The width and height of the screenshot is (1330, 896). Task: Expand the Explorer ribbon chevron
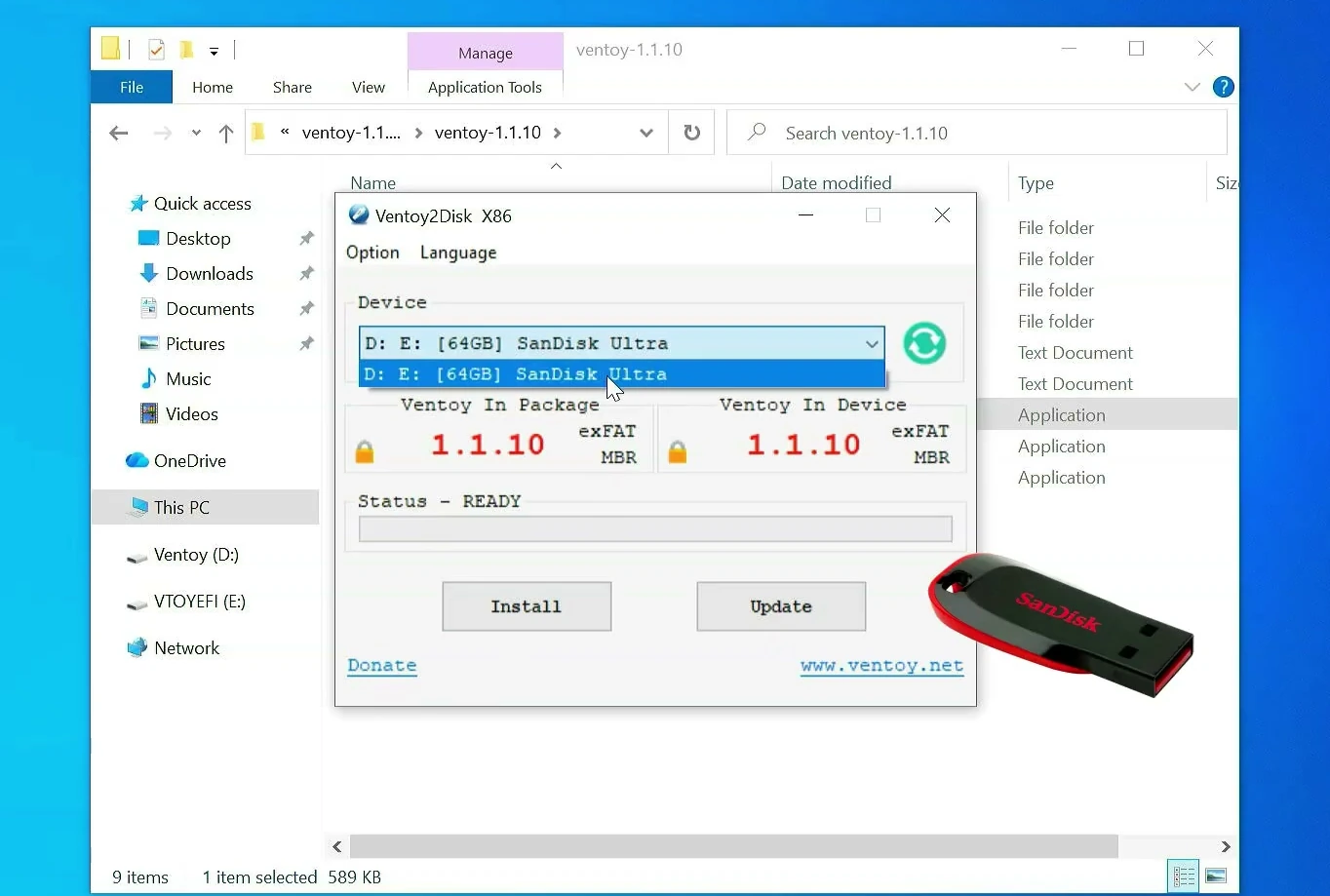click(1192, 87)
